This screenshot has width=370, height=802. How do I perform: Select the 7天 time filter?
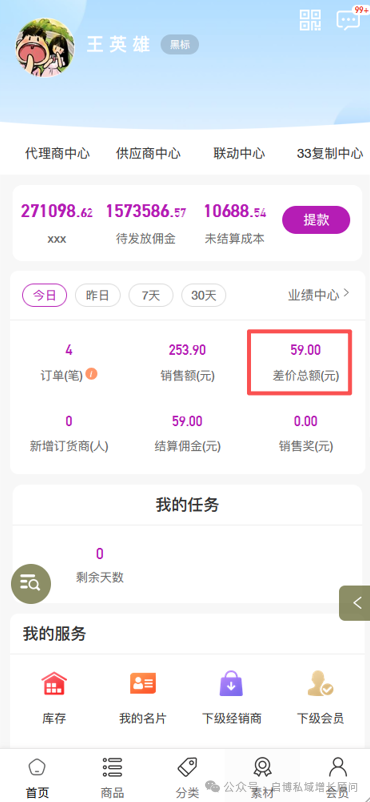(x=151, y=295)
